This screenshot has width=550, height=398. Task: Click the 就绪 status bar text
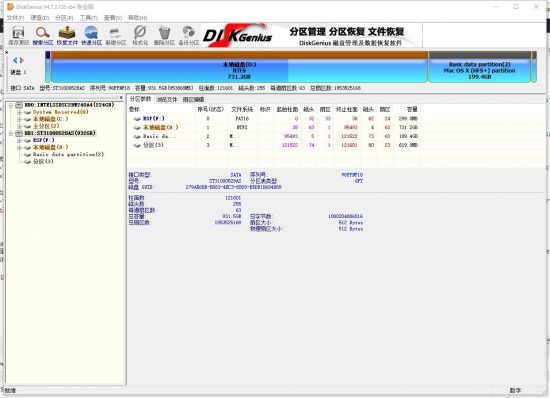point(10,390)
